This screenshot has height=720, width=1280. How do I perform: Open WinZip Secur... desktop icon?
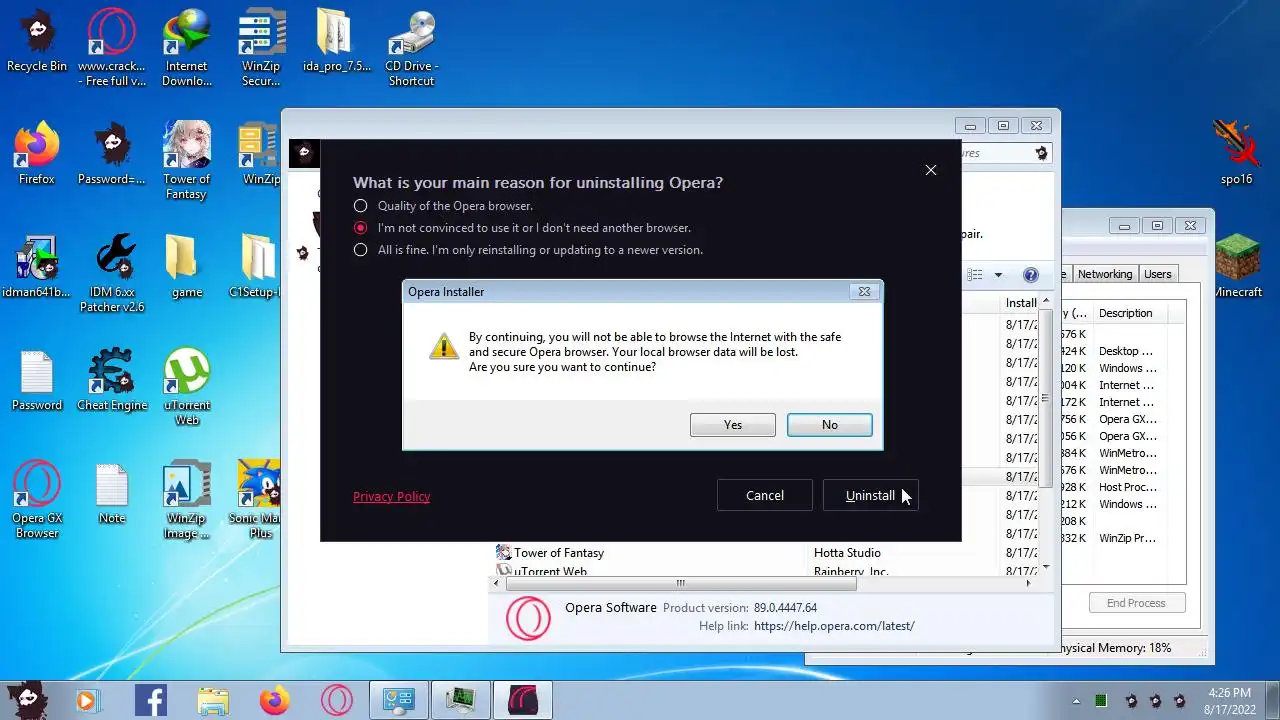261,48
